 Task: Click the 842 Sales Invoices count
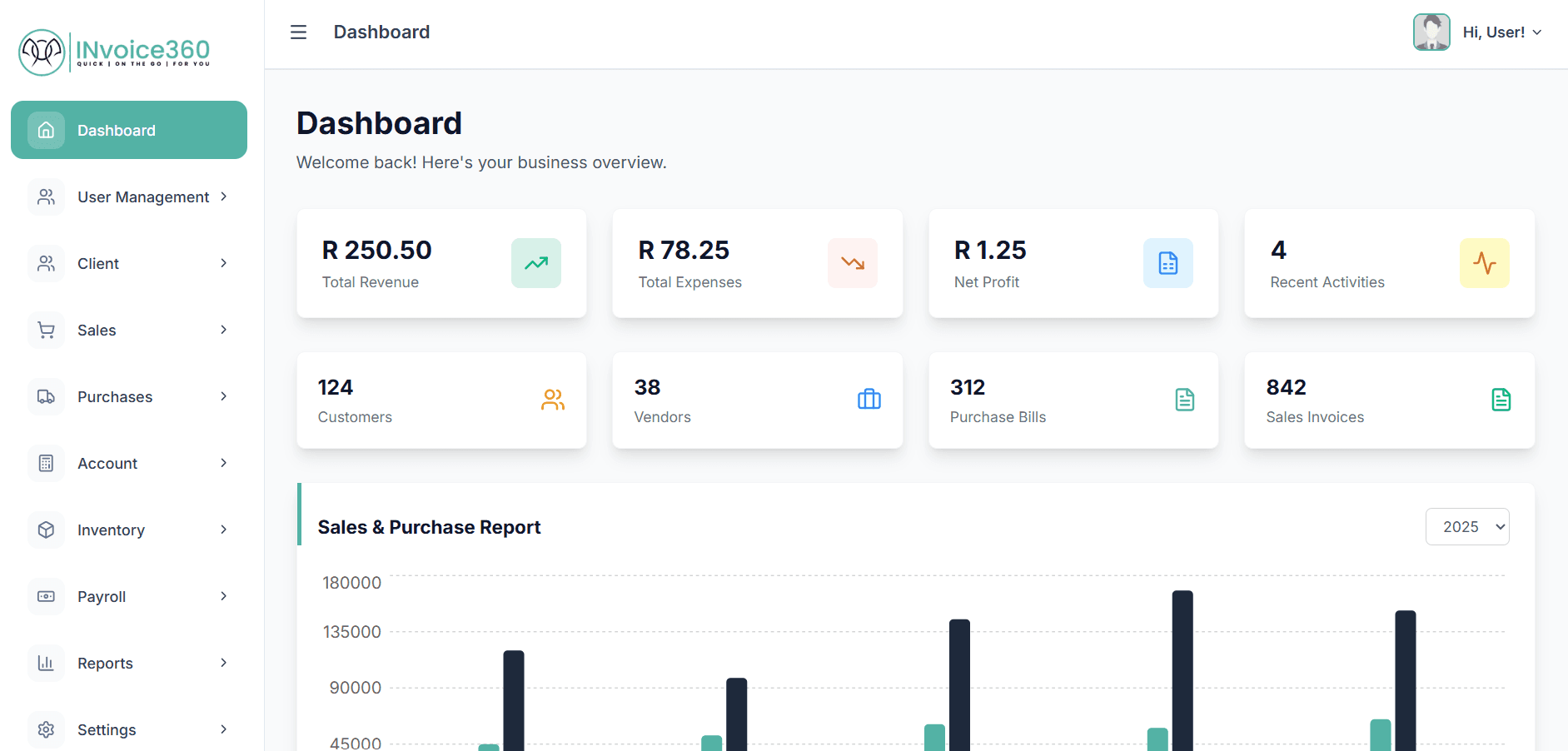coord(1287,387)
